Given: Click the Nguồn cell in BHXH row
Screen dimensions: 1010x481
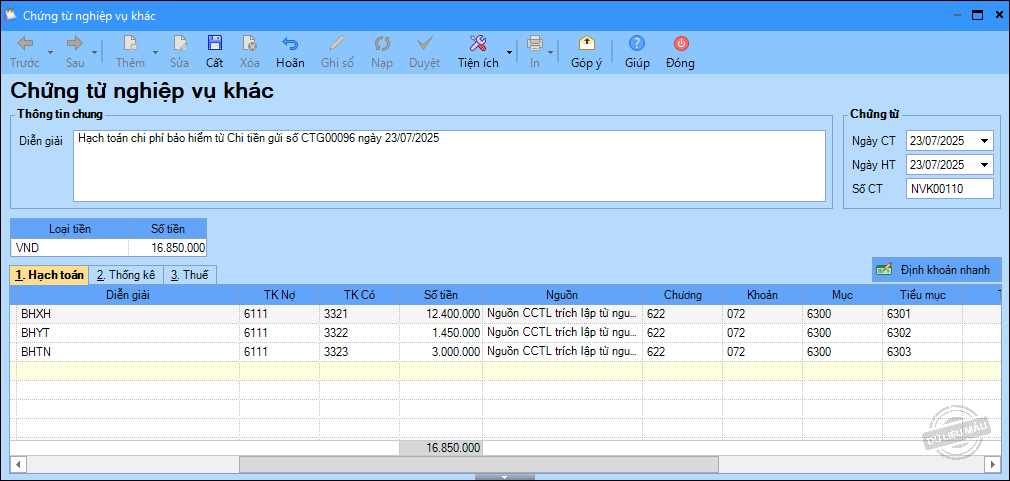Looking at the screenshot, I should point(562,313).
